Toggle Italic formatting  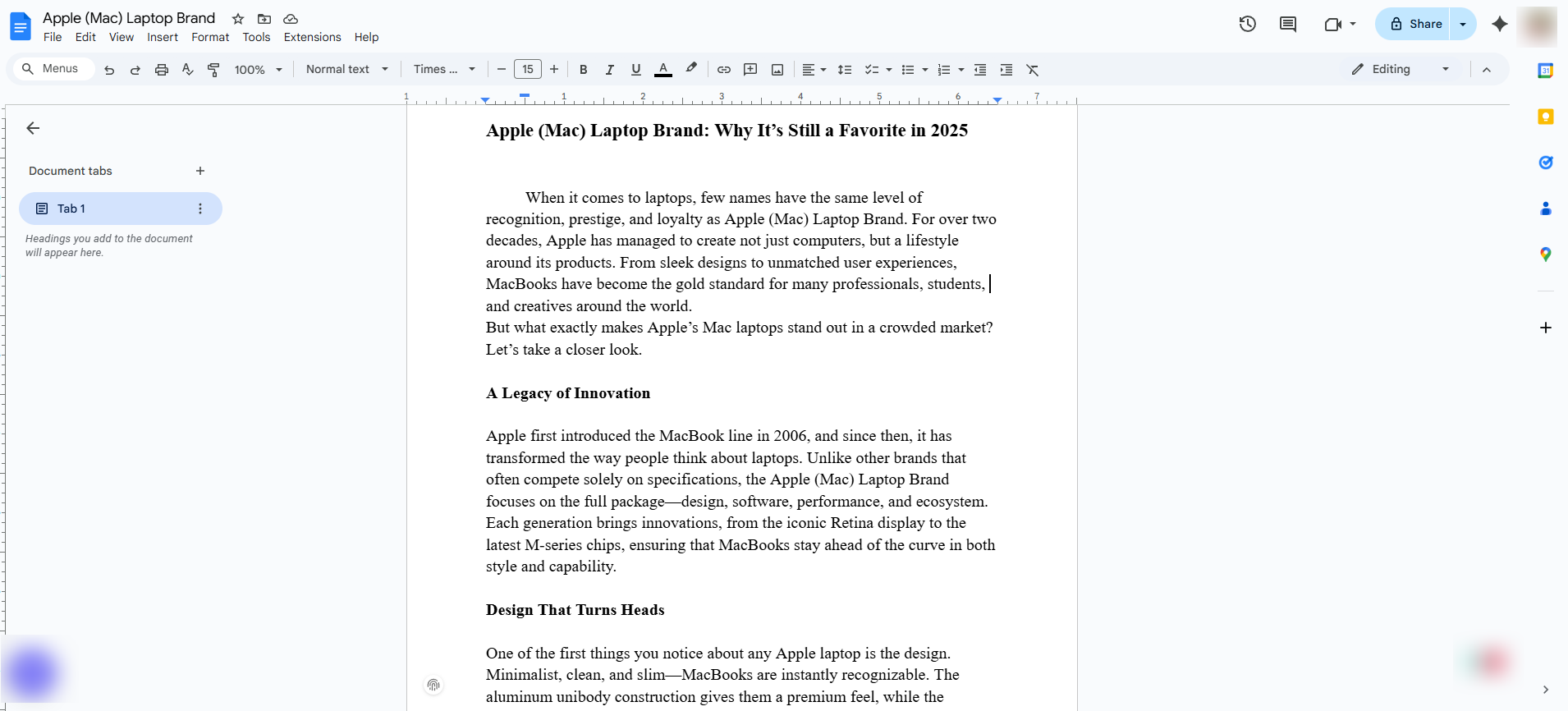[x=609, y=70]
